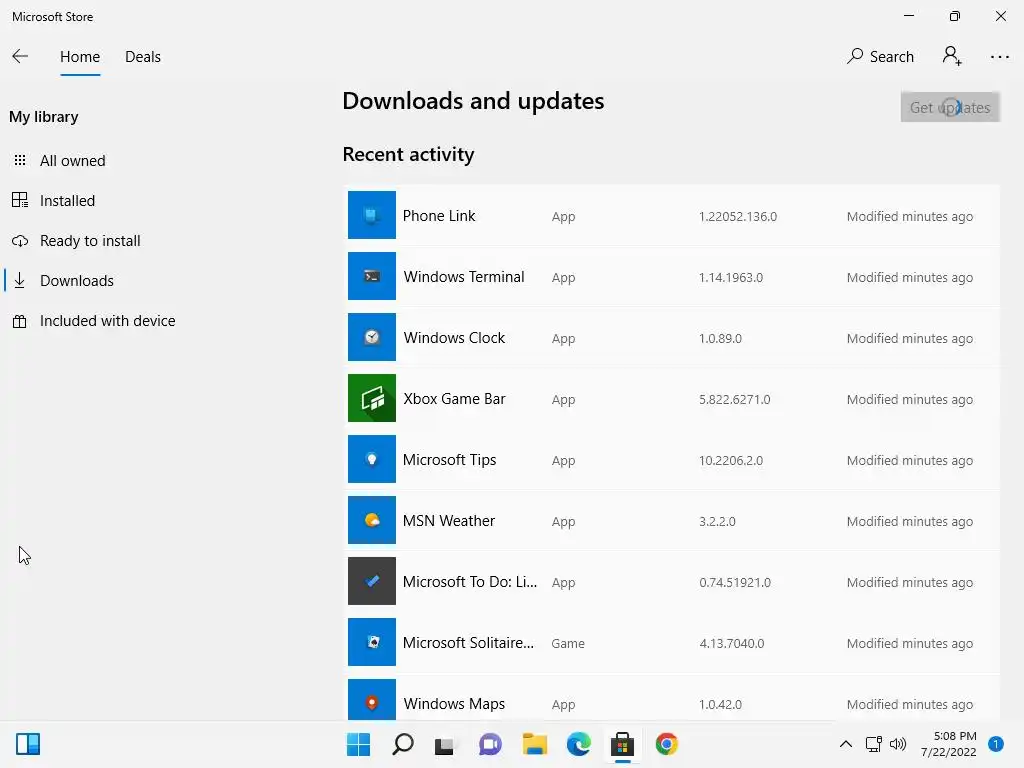Click version 0.74.51921.0 text
The height and width of the screenshot is (768, 1024).
[x=735, y=583]
